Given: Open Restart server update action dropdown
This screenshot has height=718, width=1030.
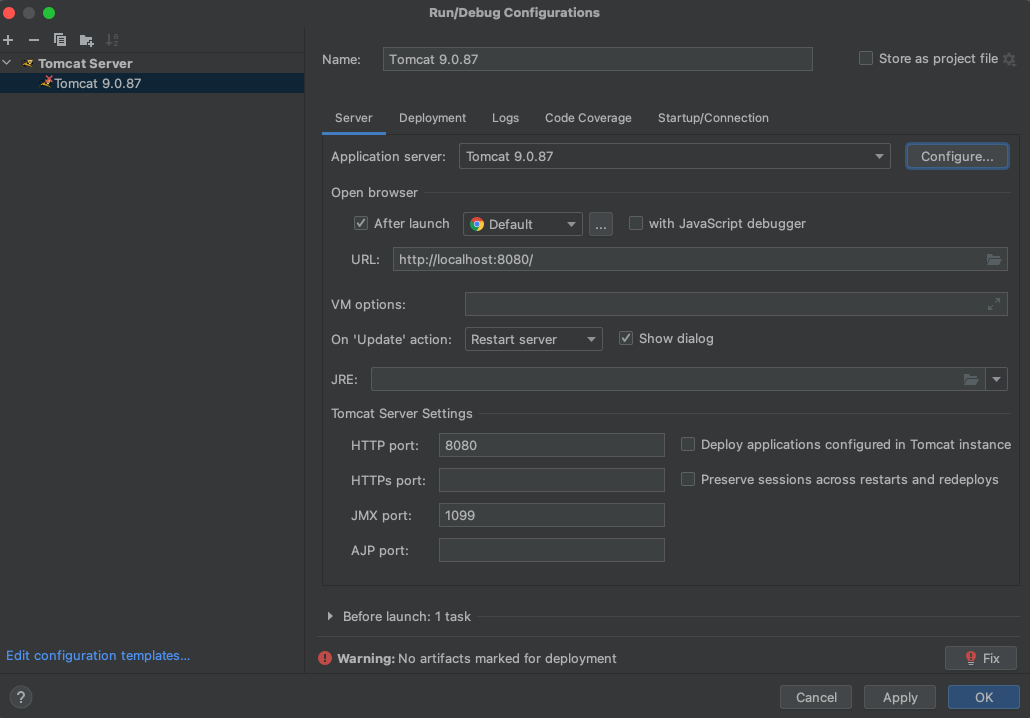Looking at the screenshot, I should [533, 339].
